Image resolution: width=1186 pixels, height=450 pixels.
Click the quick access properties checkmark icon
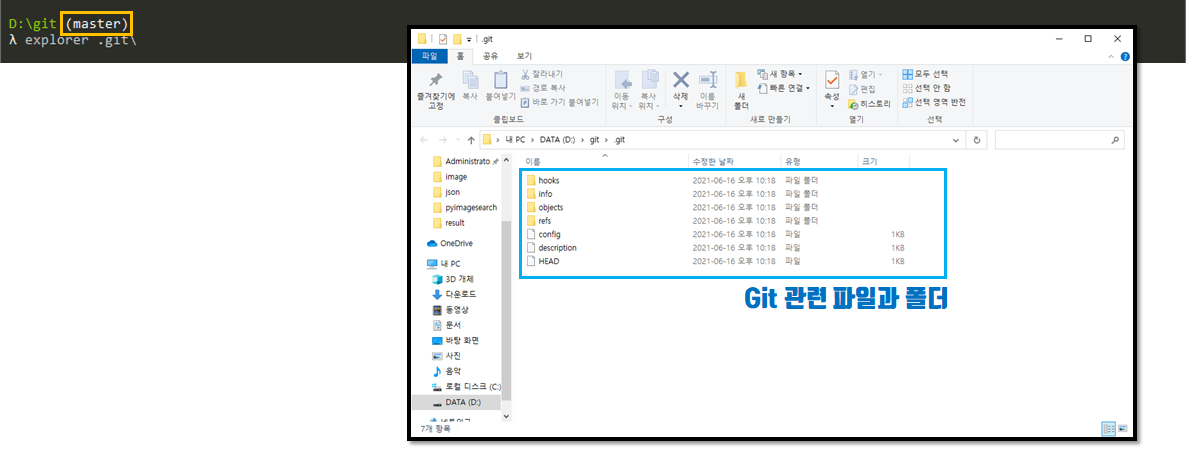pyautogui.click(x=443, y=39)
